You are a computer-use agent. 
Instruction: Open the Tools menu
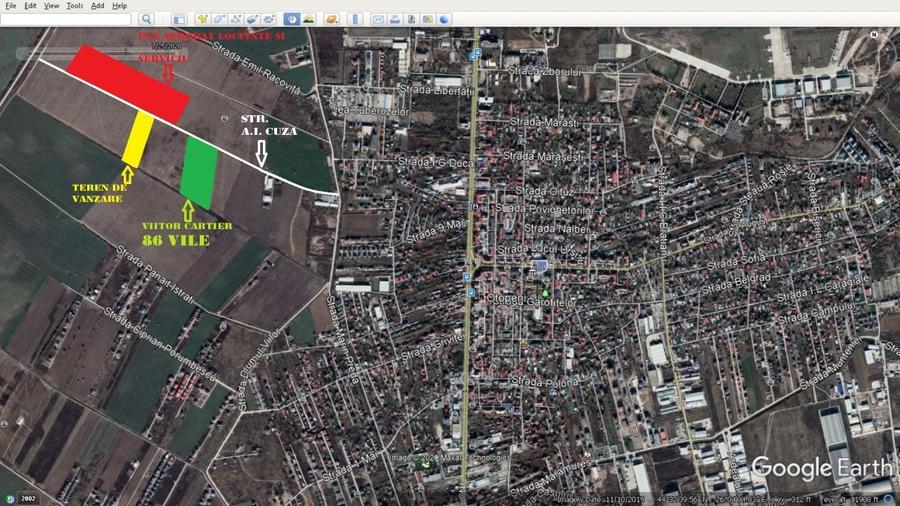(x=75, y=5)
